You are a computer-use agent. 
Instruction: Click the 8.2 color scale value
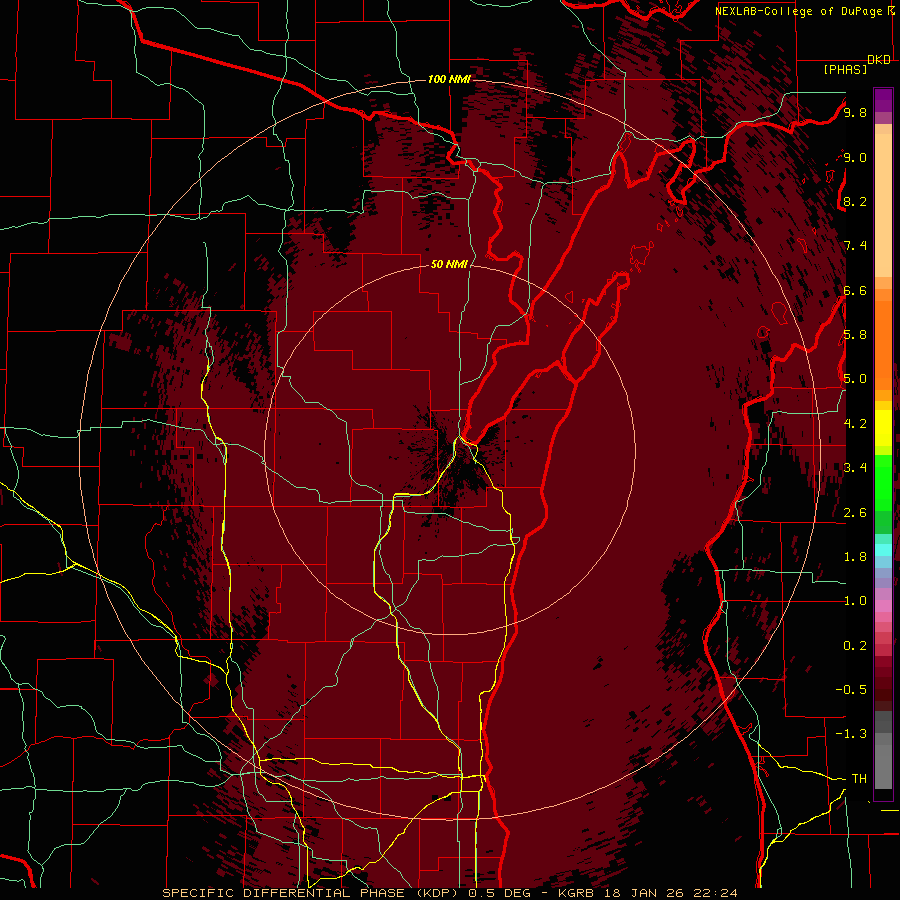[x=855, y=201]
